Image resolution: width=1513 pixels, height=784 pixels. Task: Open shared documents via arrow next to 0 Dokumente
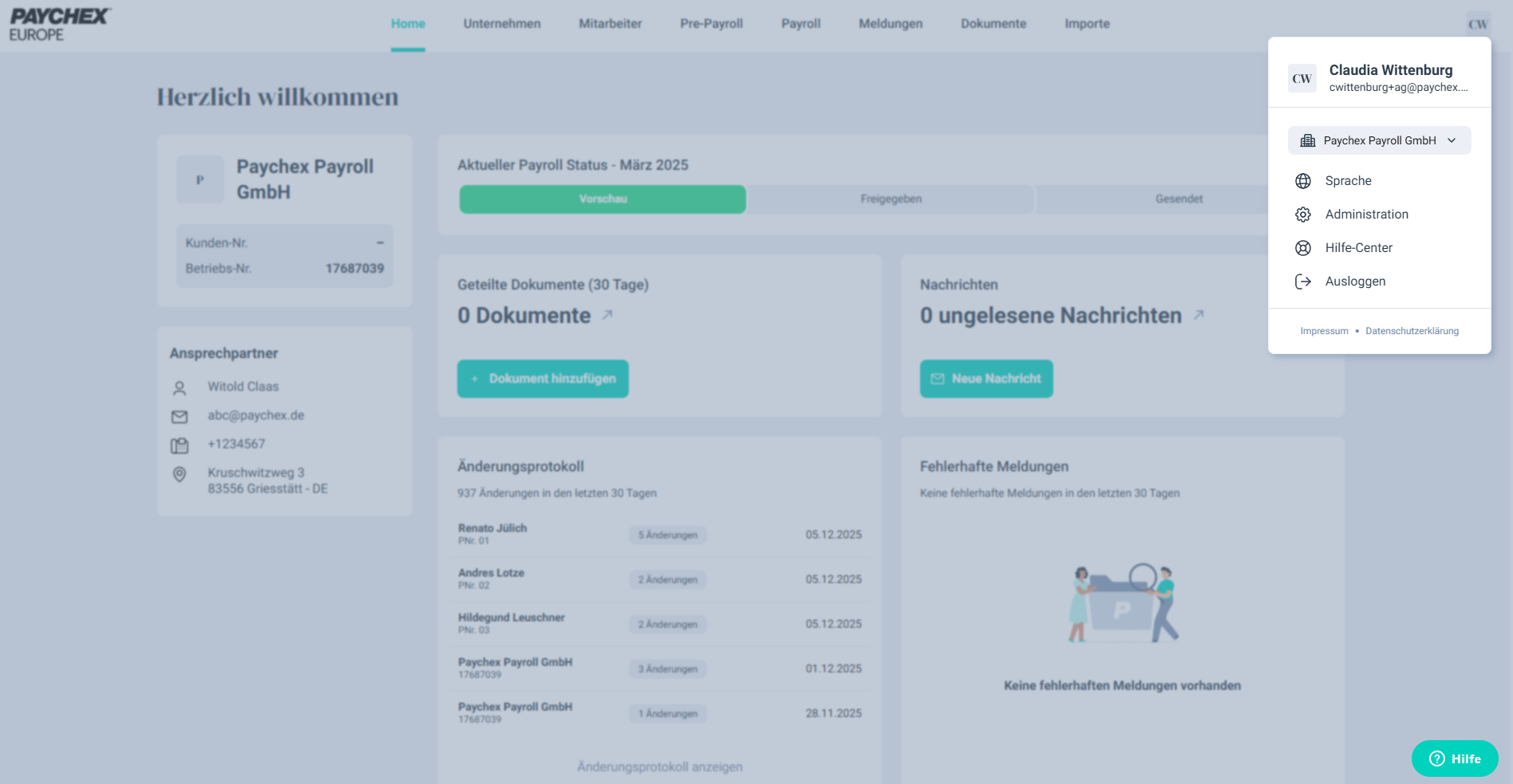click(x=607, y=315)
